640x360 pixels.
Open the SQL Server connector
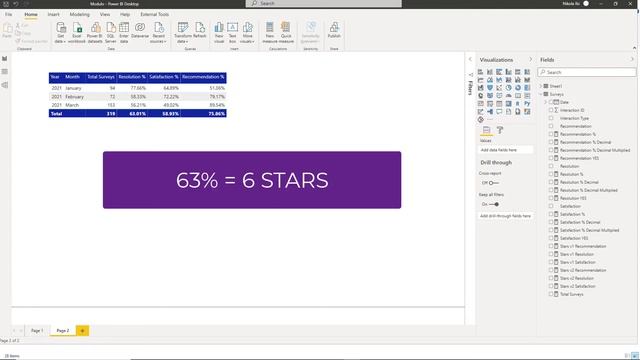pyautogui.click(x=111, y=33)
